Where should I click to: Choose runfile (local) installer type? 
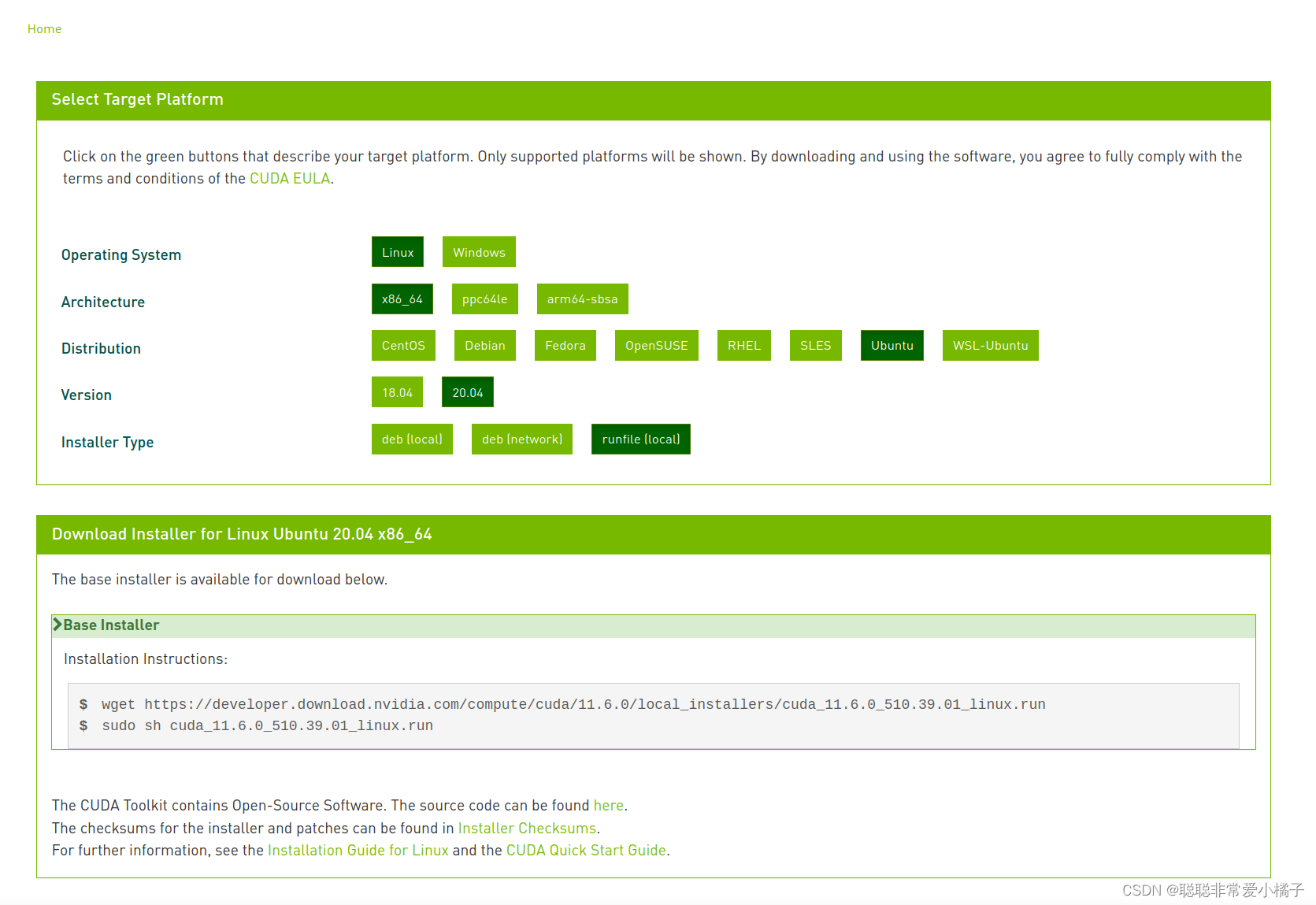pyautogui.click(x=641, y=439)
